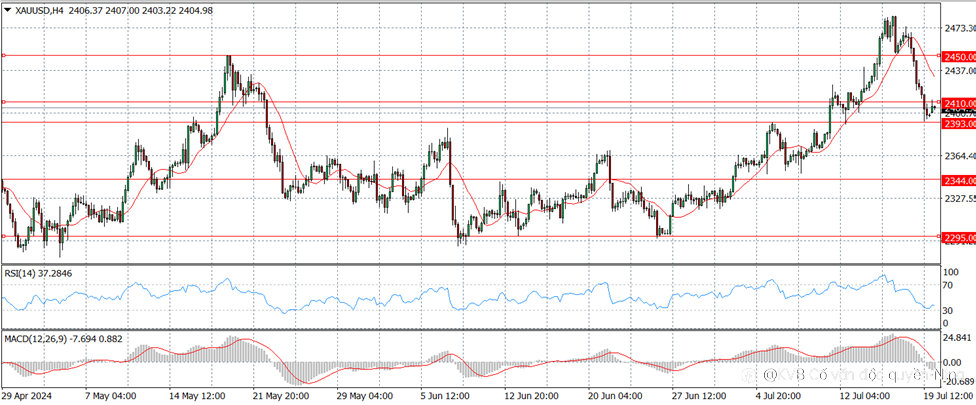Viewport: 976px width, 405px height.
Task: Select the red 2450.00 price level label
Action: click(x=959, y=57)
